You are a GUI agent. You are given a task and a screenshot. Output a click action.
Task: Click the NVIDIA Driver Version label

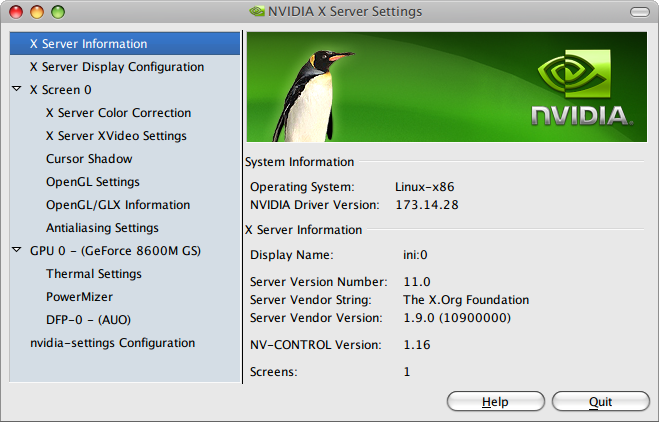coord(315,205)
